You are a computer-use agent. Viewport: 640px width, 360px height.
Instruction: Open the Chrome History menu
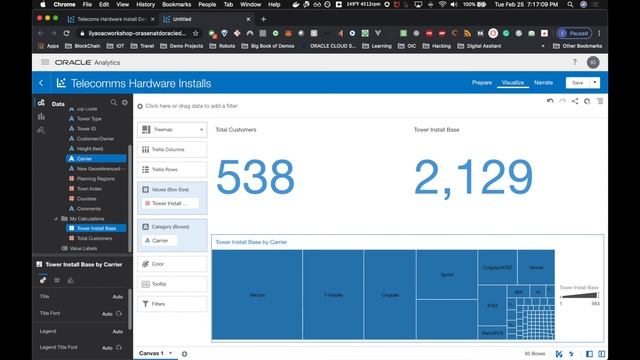tap(145, 4)
